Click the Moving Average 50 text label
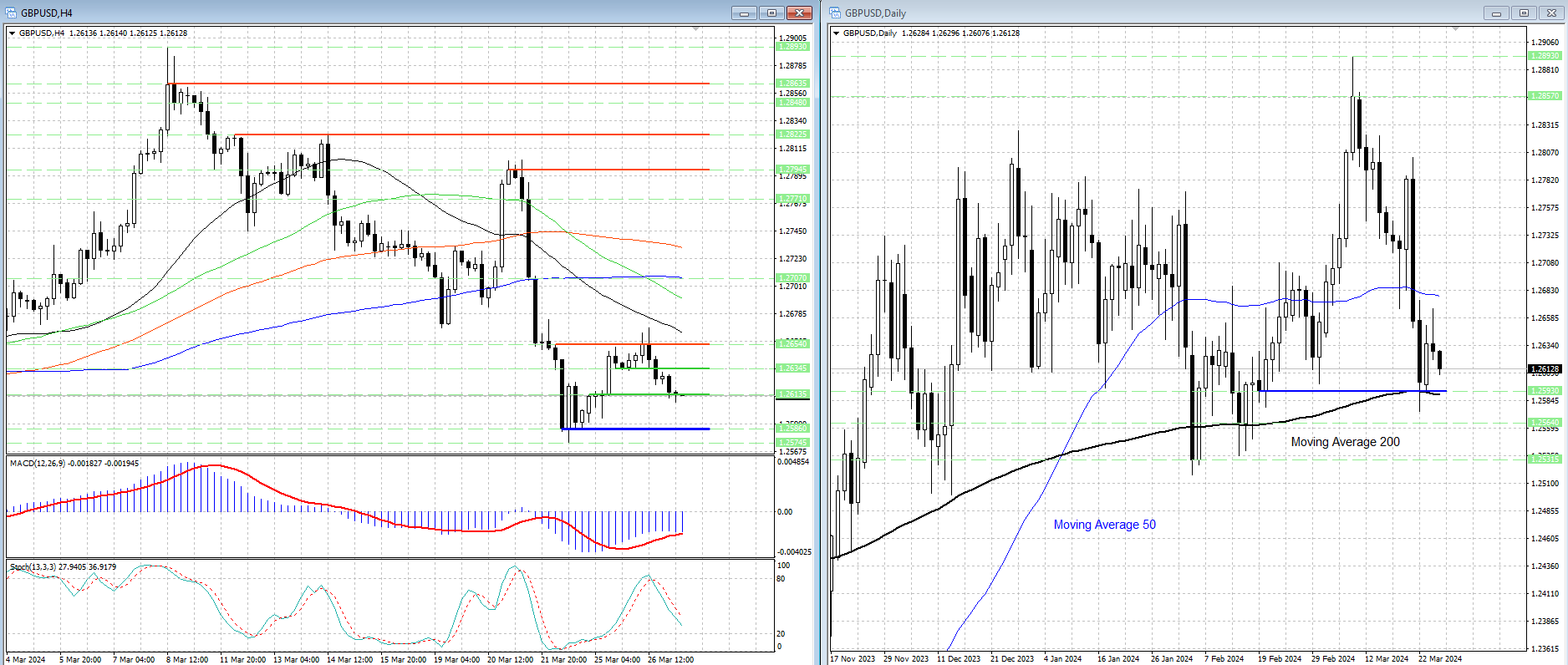This screenshot has height=665, width=1568. click(1104, 525)
